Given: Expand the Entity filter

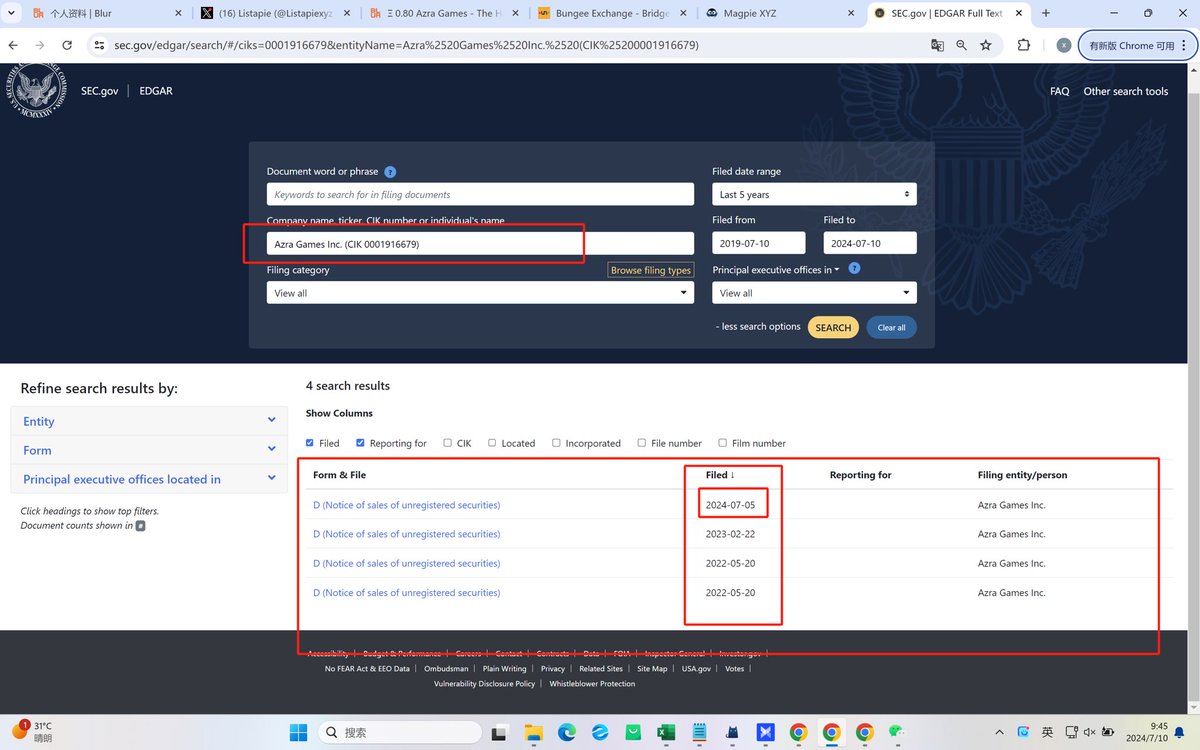Looking at the screenshot, I should pyautogui.click(x=149, y=421).
